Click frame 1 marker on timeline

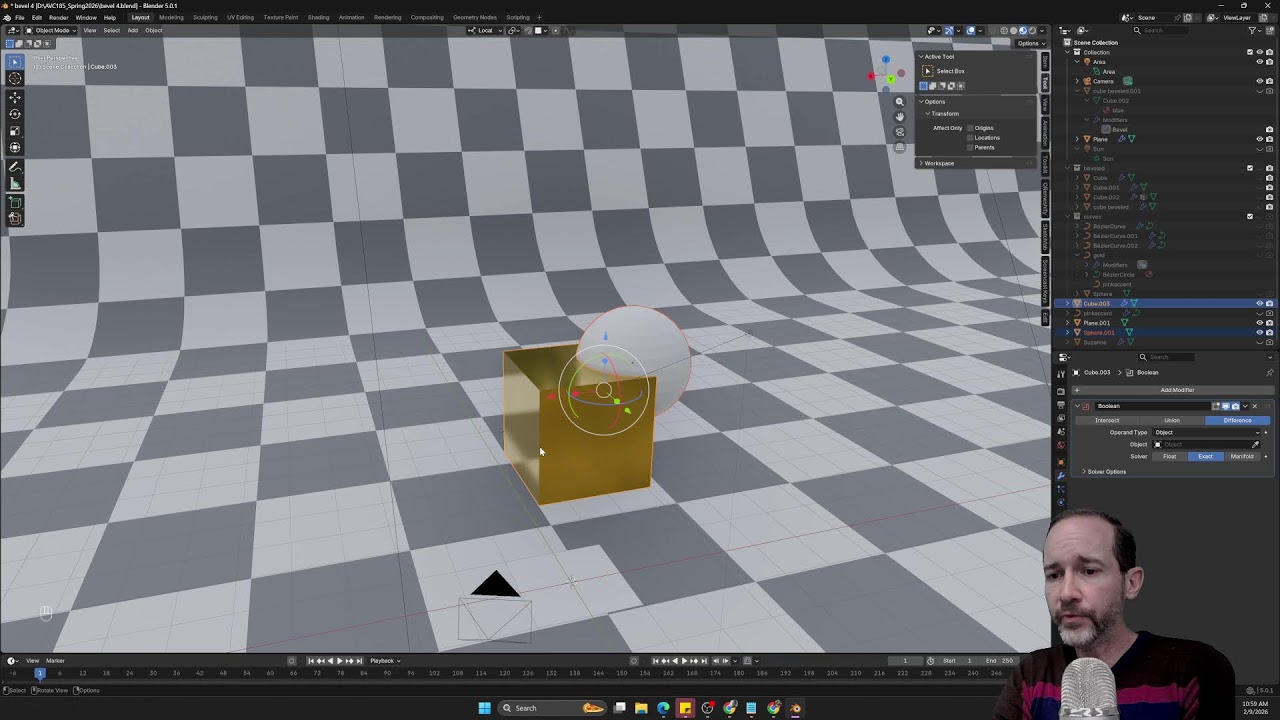pyautogui.click(x=40, y=673)
